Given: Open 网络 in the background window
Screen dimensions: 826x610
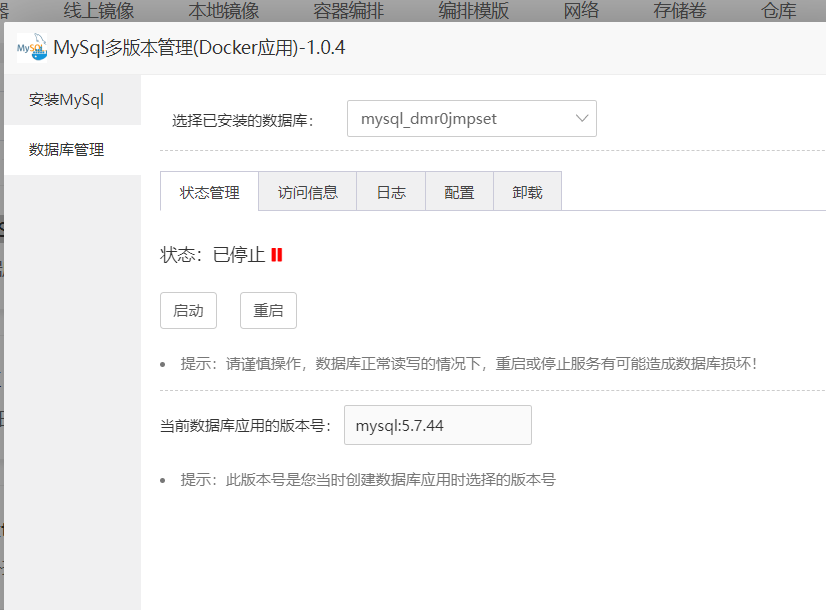Looking at the screenshot, I should (x=581, y=11).
